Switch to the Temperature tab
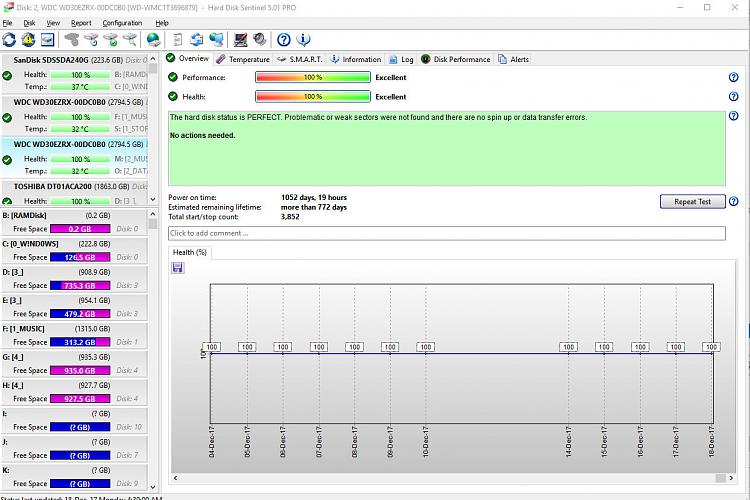 tap(243, 59)
